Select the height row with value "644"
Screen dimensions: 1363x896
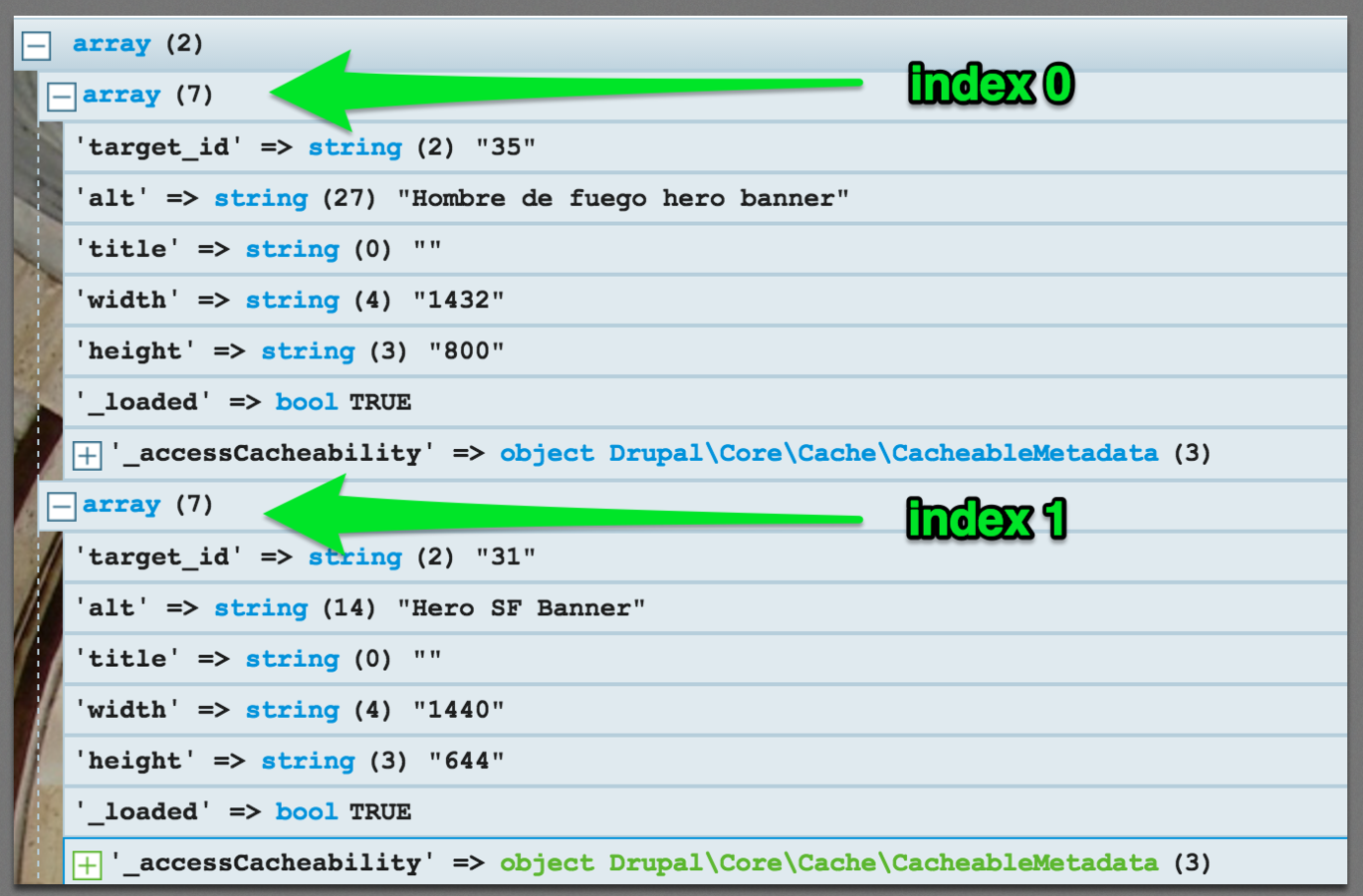pyautogui.click(x=705, y=762)
